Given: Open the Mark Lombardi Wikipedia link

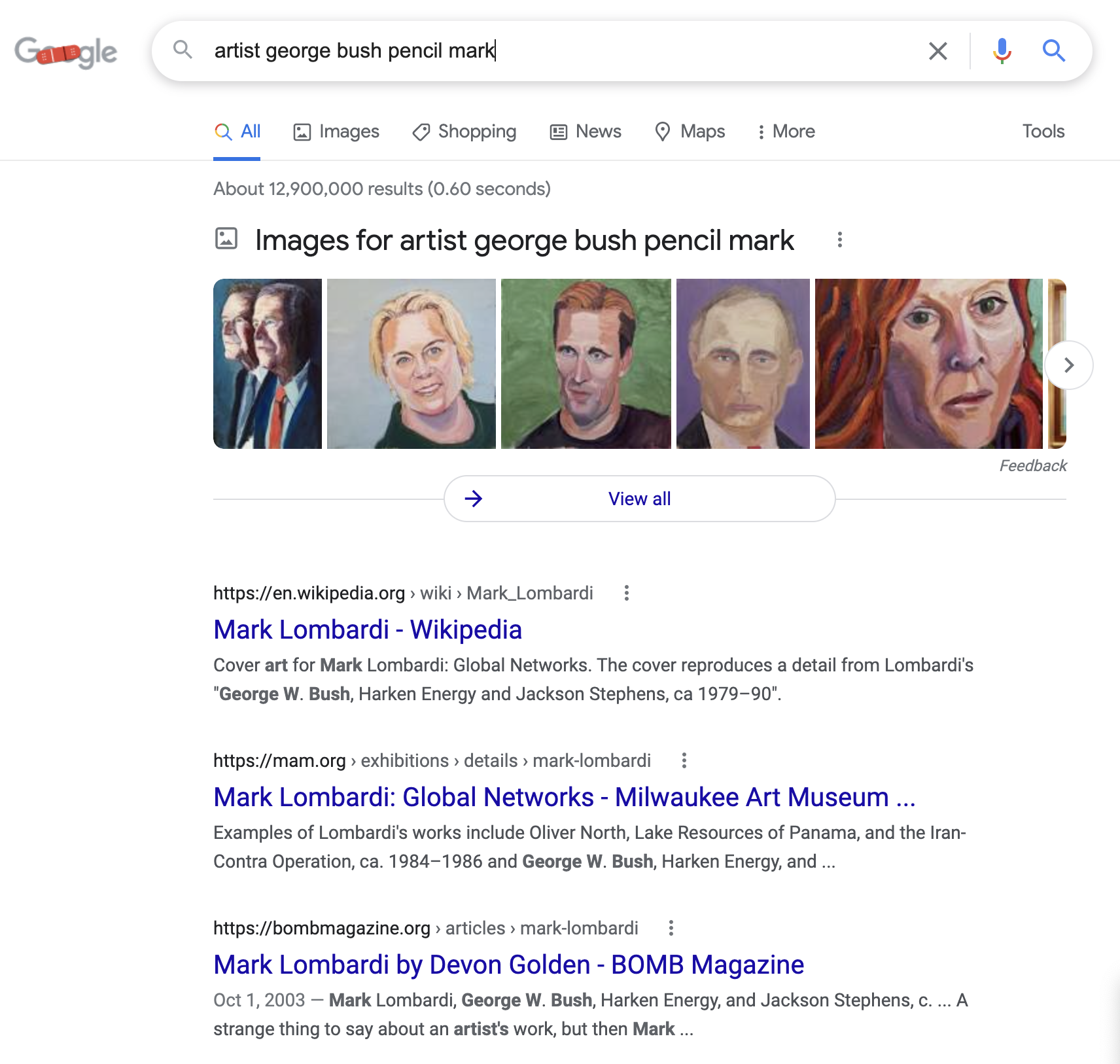Looking at the screenshot, I should [367, 629].
